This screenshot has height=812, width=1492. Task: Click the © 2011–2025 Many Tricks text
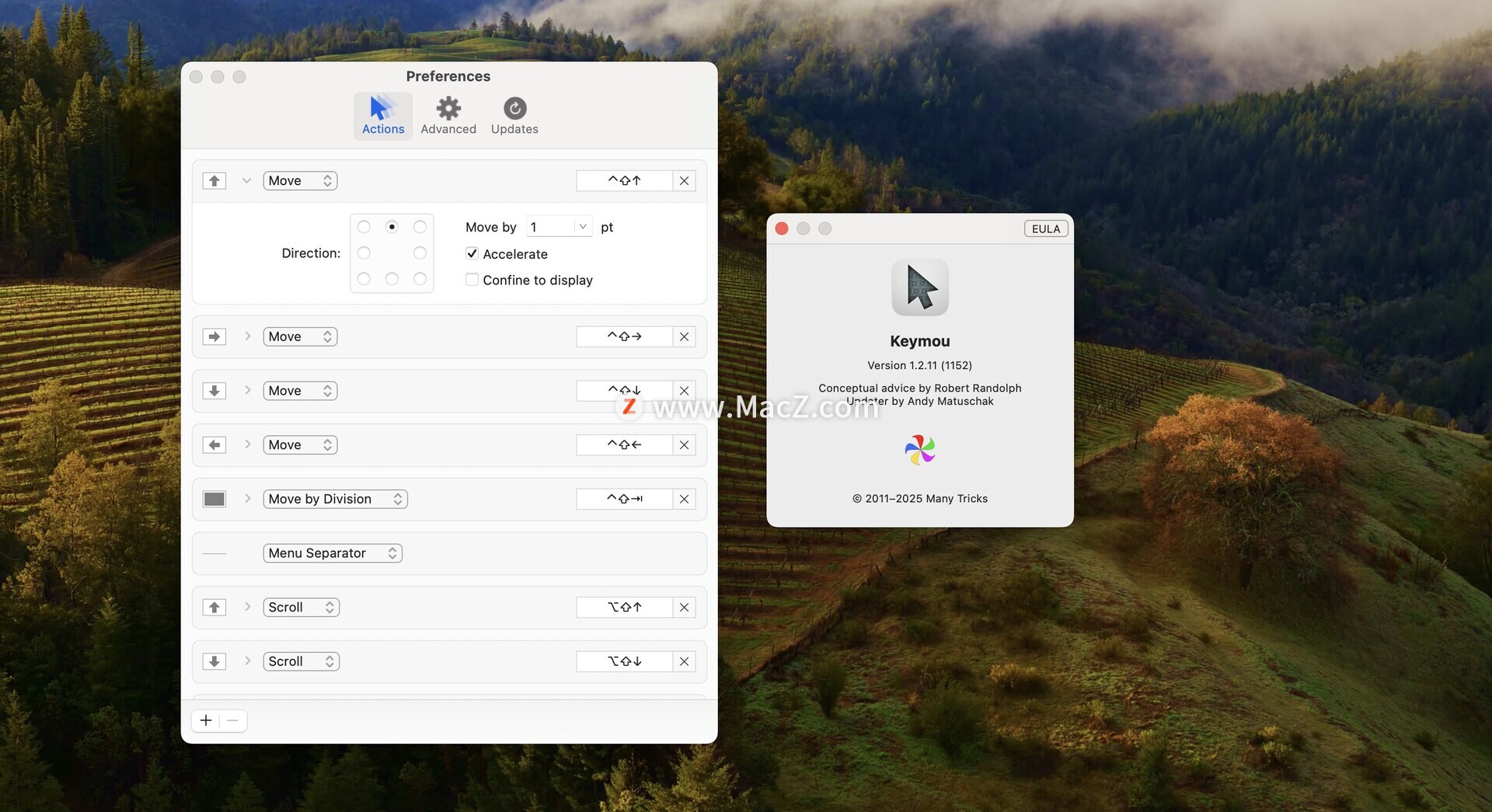920,499
